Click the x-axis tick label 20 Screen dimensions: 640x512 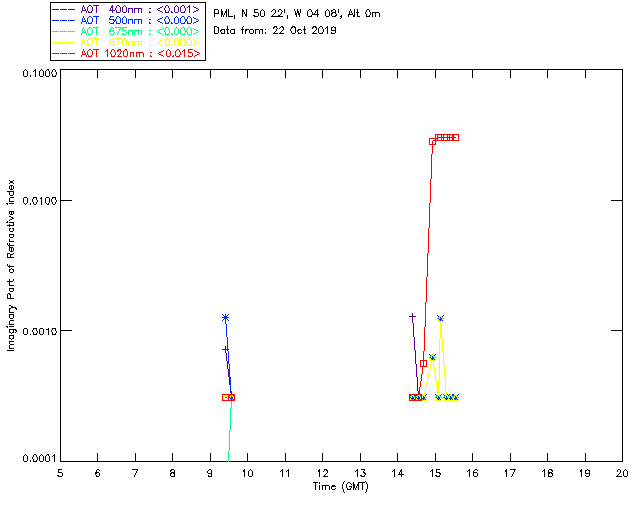[x=622, y=473]
